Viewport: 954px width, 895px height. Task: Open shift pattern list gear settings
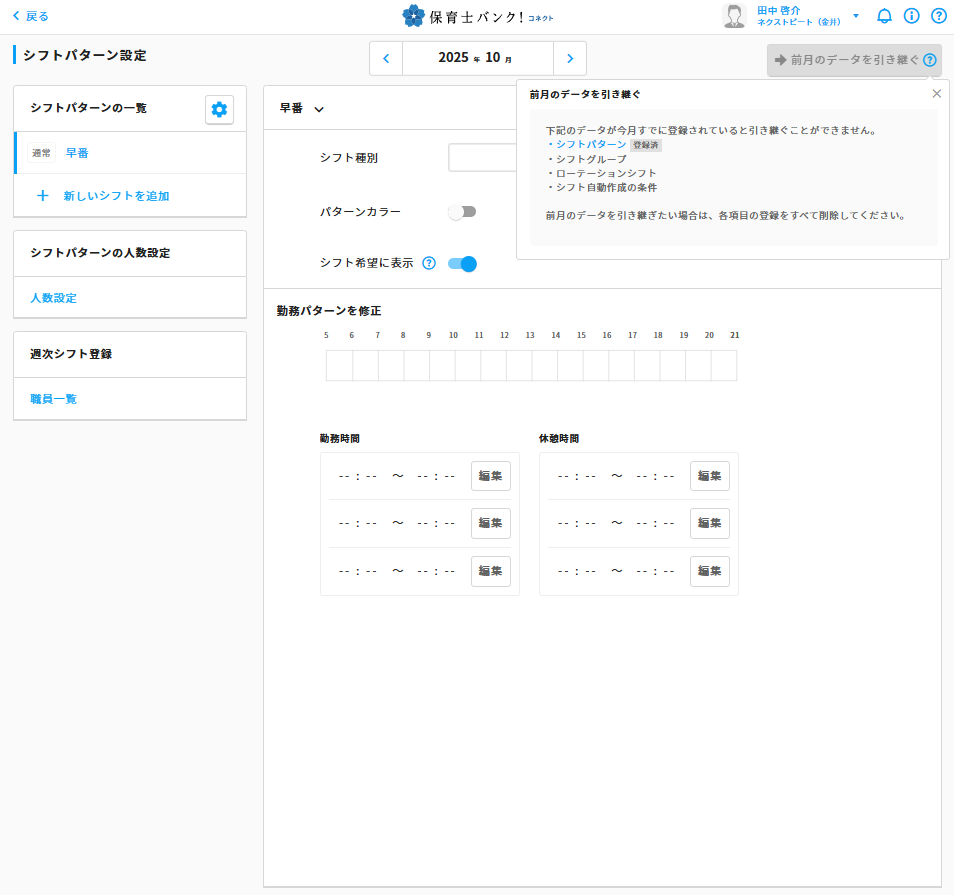coord(219,110)
